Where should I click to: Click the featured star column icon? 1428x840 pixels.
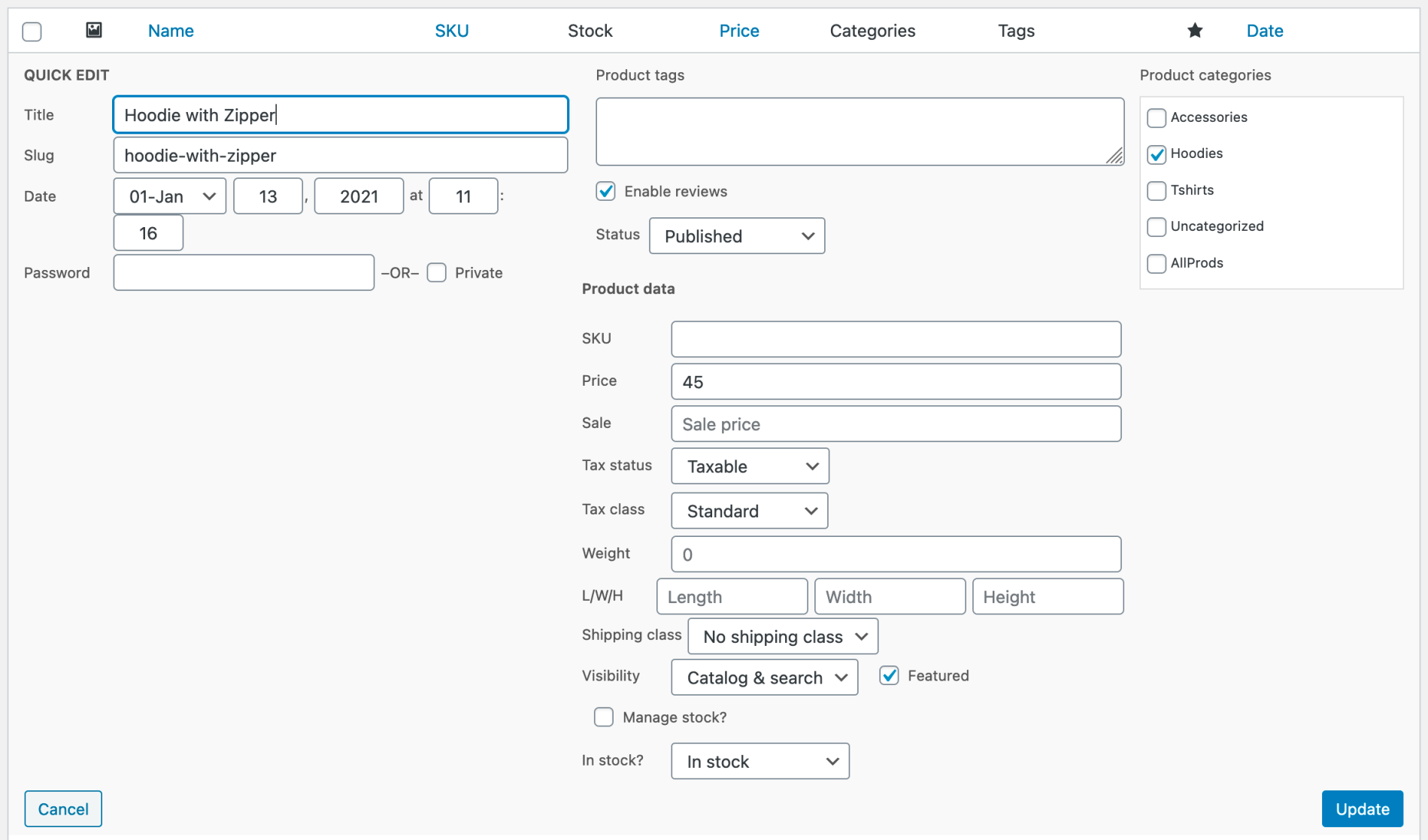tap(1194, 30)
